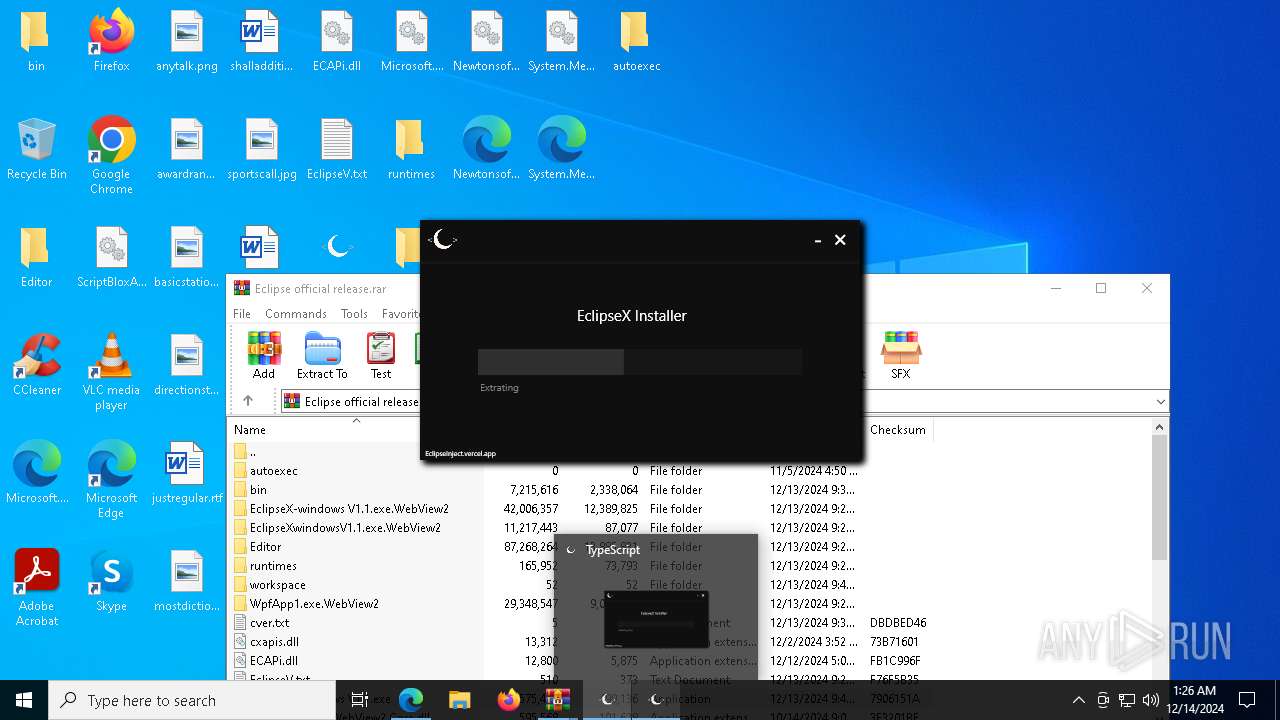Select the autoexec folder row in archive

tap(690, 471)
